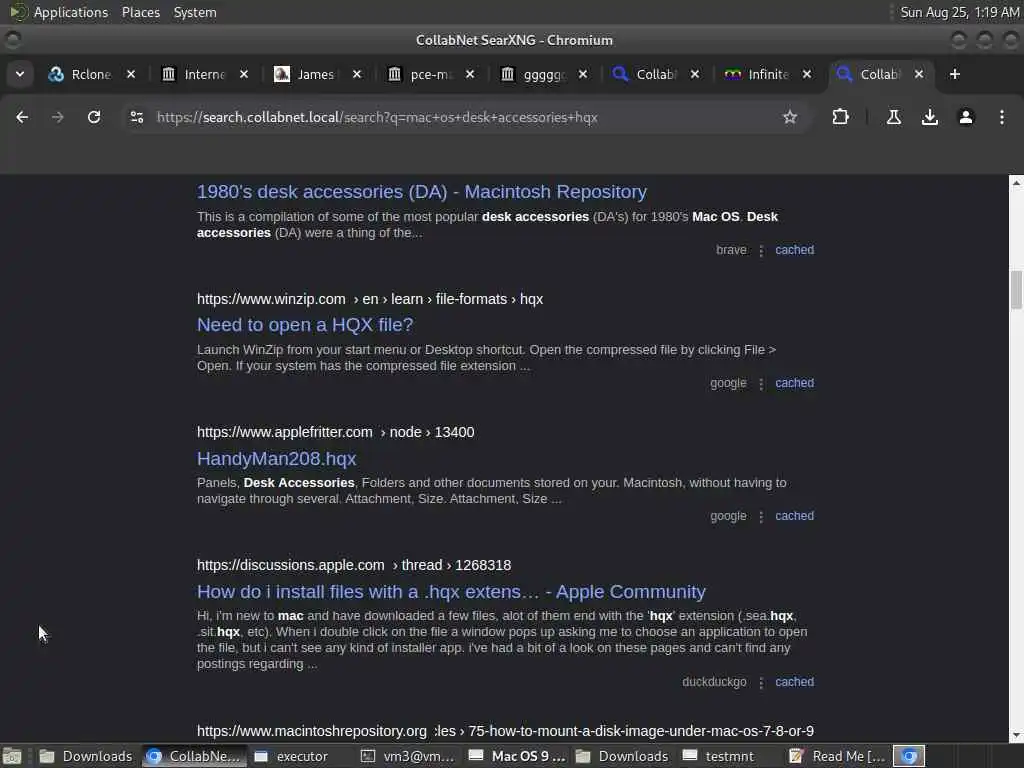Close the James tab

pyautogui.click(x=357, y=74)
